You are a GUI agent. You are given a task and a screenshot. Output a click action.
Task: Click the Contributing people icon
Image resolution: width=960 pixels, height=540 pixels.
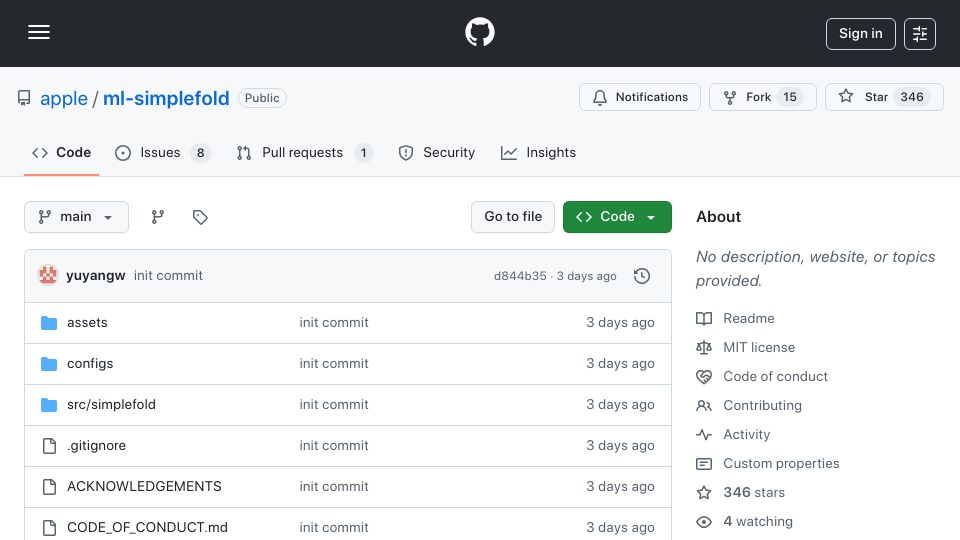pyautogui.click(x=704, y=405)
